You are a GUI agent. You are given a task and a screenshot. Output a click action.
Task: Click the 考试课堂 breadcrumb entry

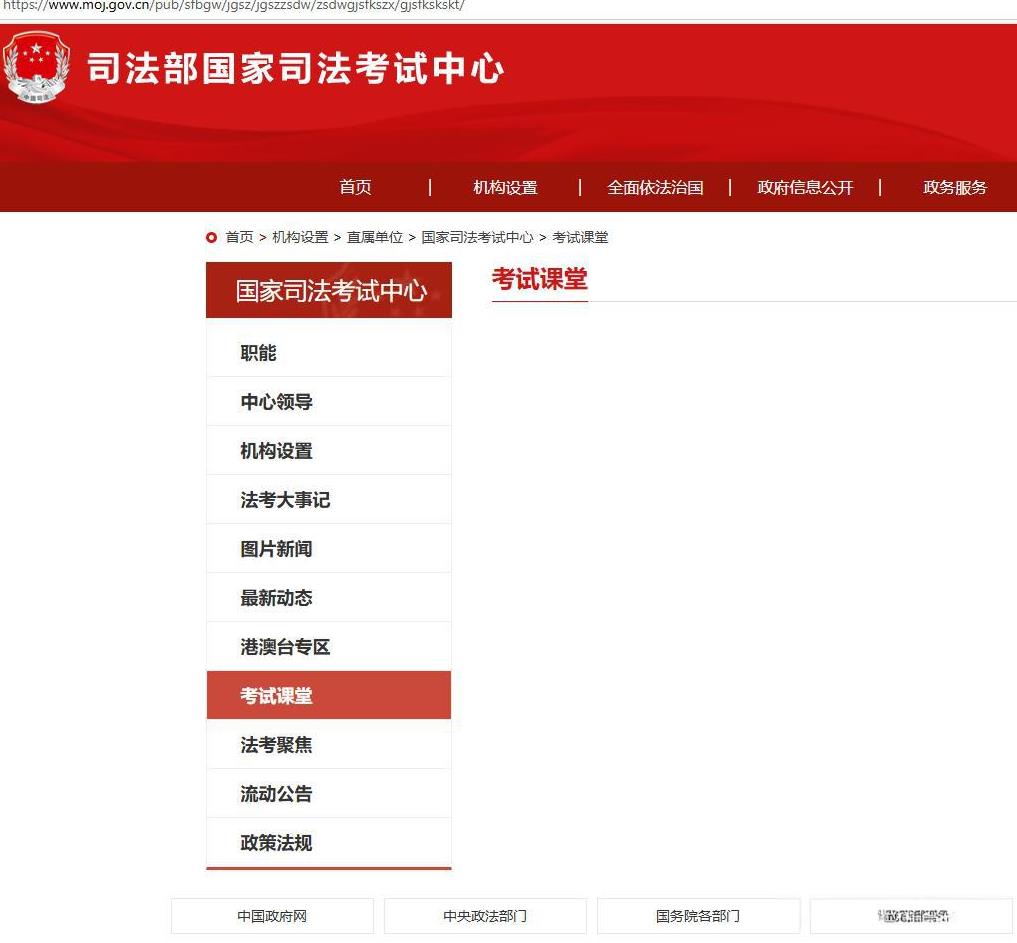point(580,237)
